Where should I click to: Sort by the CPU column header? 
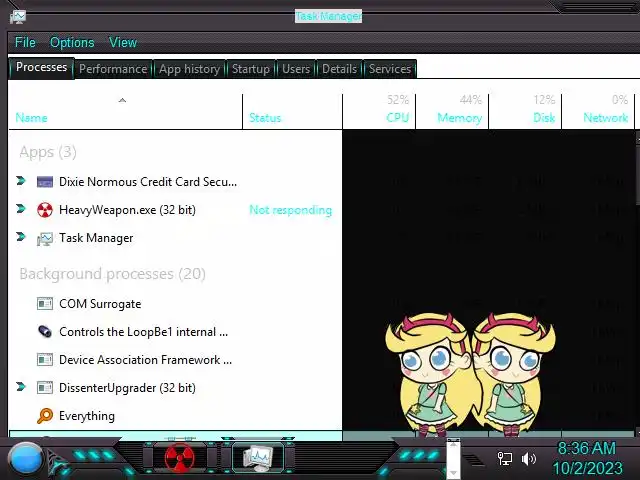coord(379,112)
